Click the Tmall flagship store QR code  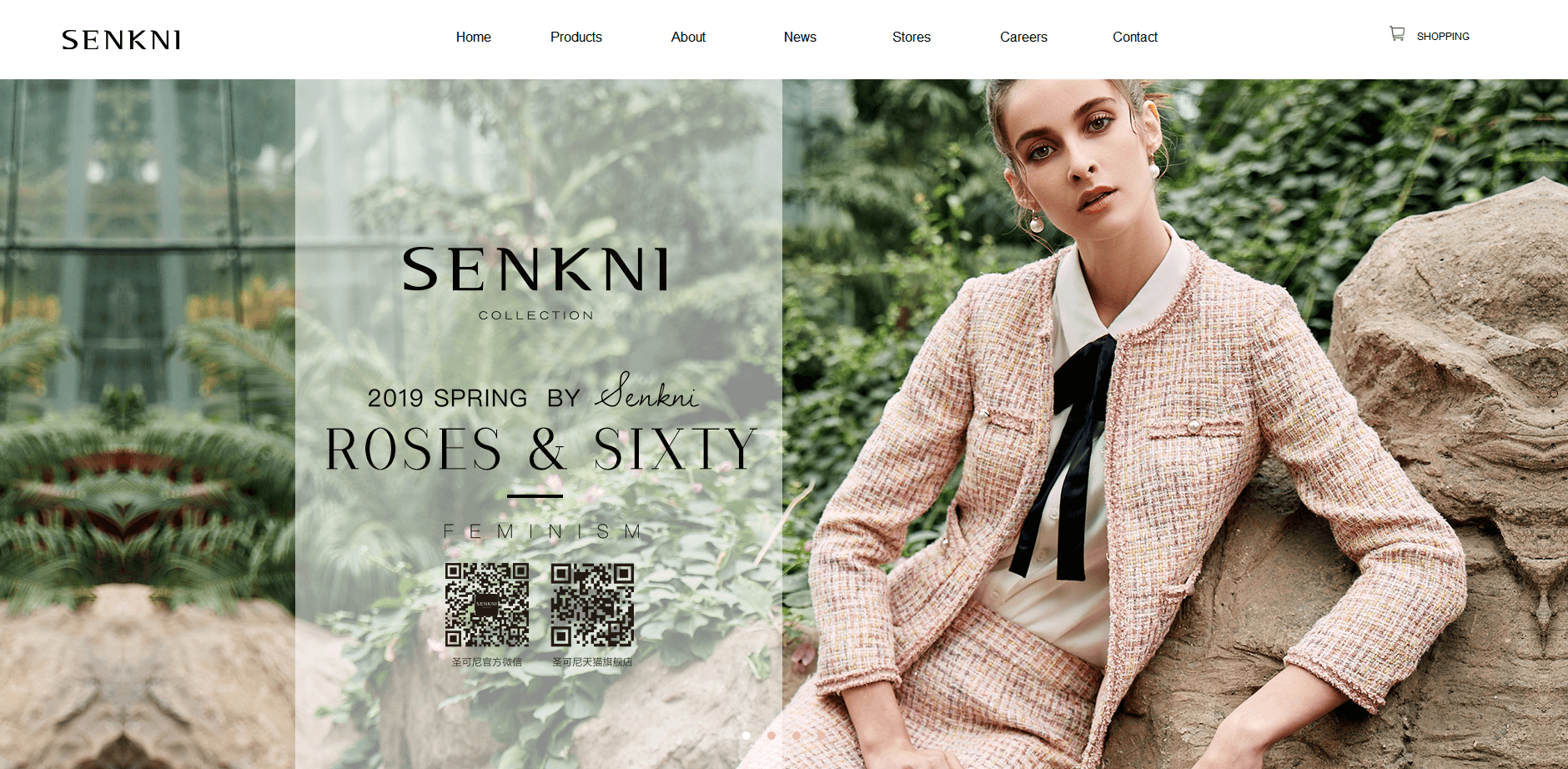(592, 605)
